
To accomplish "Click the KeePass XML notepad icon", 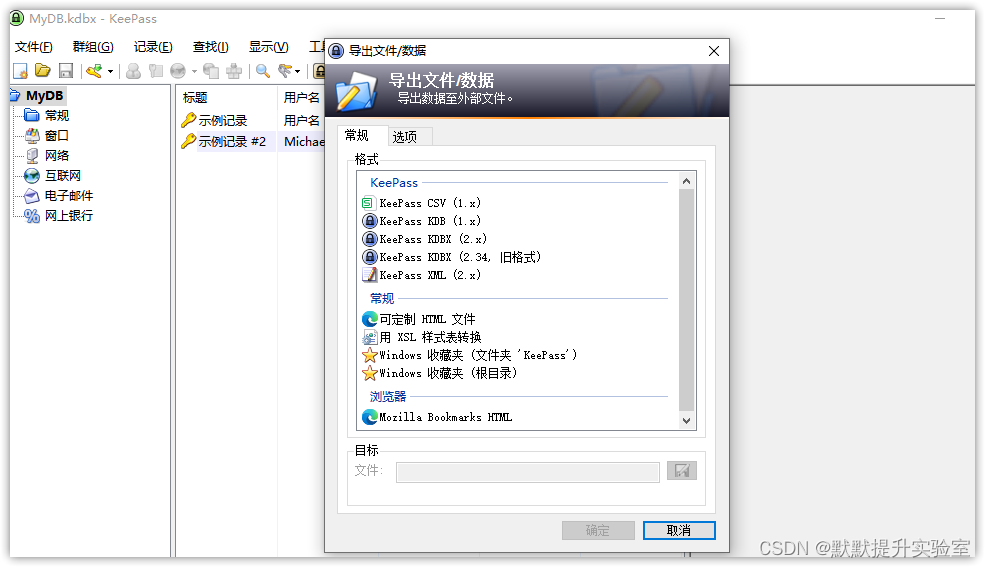I will 369,276.
